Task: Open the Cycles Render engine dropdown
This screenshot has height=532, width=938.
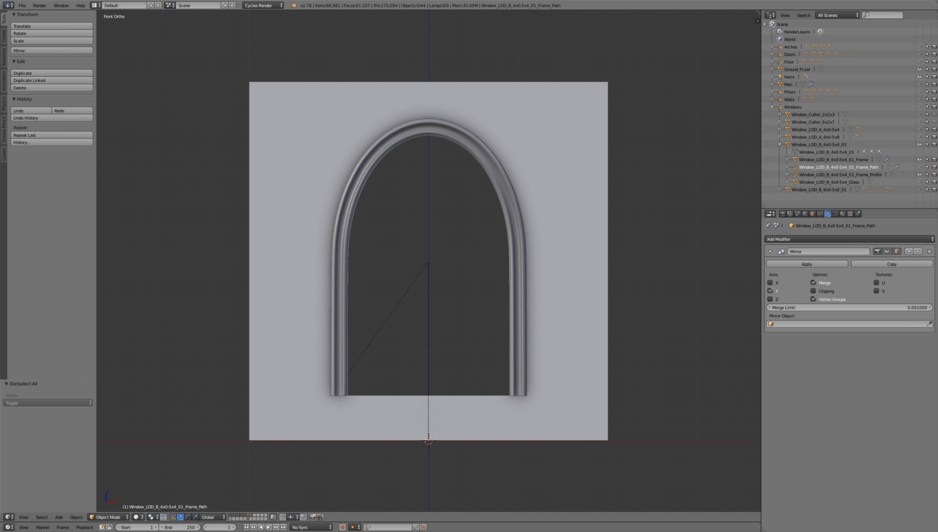Action: point(263,5)
